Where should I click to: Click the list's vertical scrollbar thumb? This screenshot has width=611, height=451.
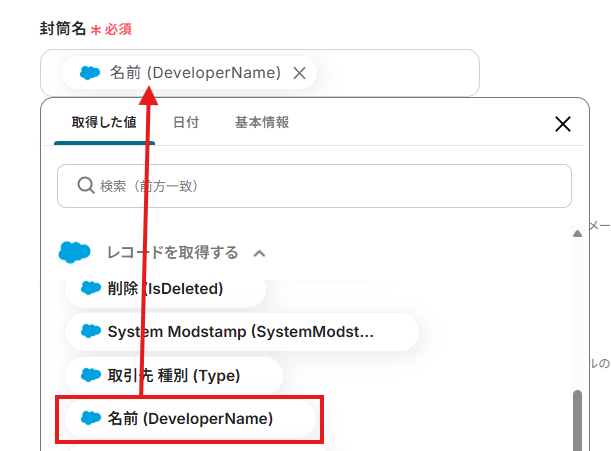[577, 418]
